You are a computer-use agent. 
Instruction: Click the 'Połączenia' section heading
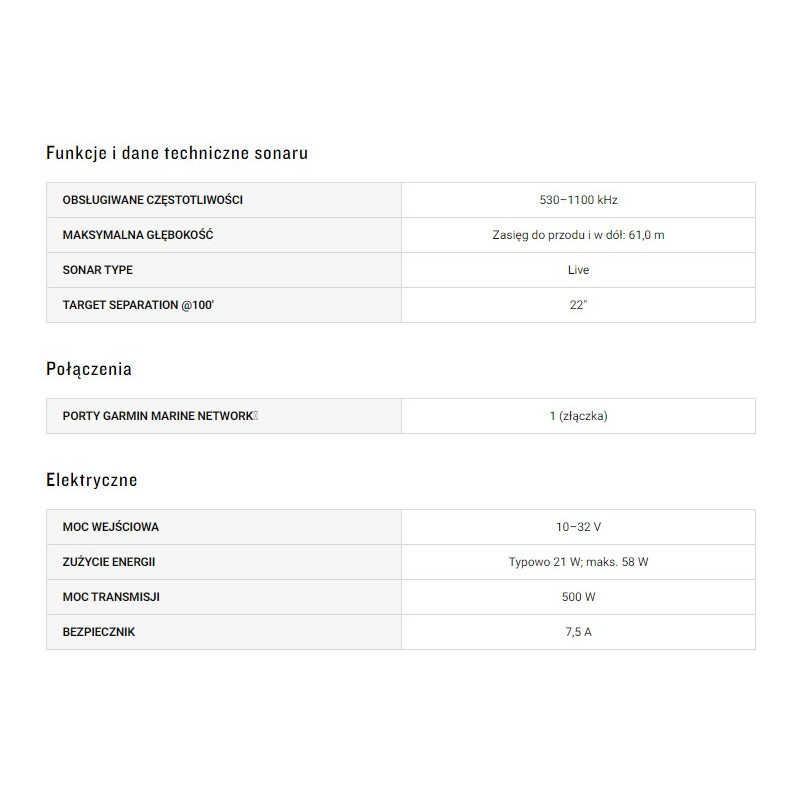(89, 369)
